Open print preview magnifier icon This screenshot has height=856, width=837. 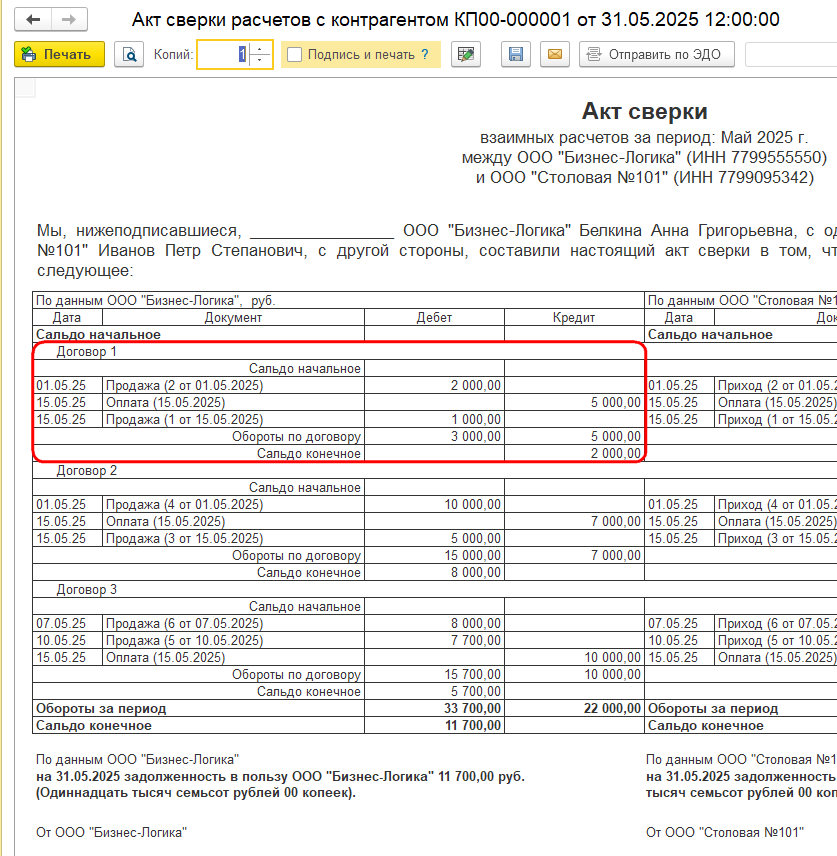(x=129, y=55)
